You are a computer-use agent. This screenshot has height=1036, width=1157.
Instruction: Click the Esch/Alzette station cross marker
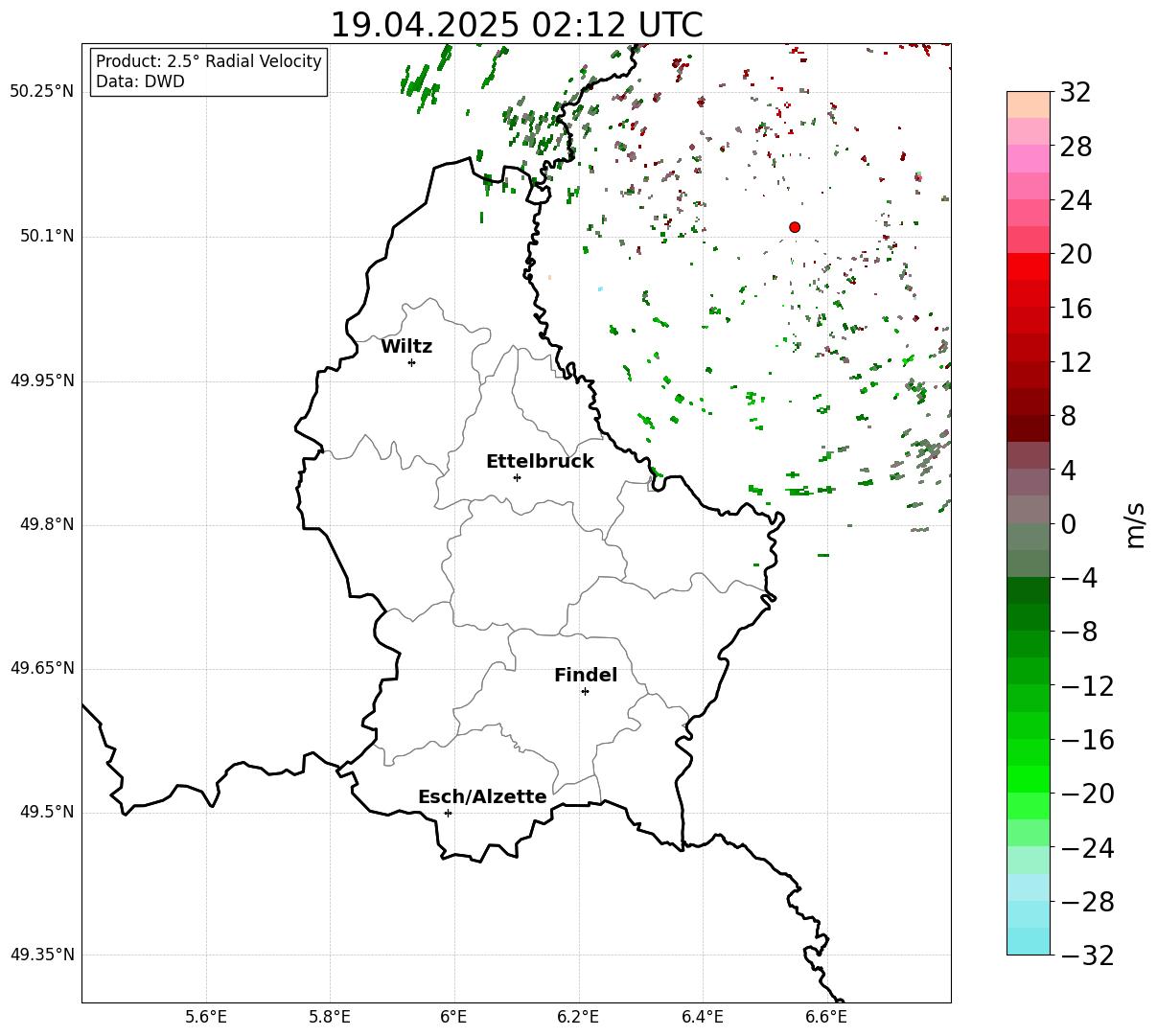click(448, 813)
